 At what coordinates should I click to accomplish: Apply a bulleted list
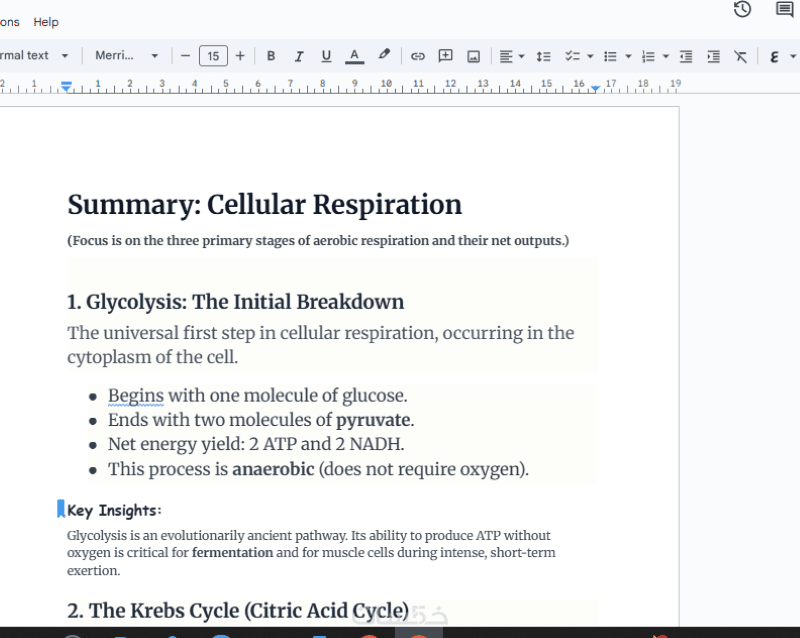click(x=610, y=56)
